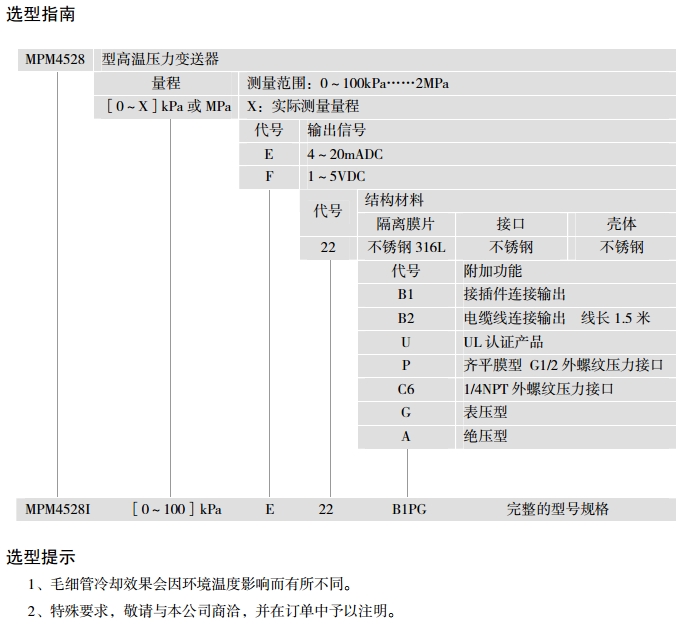683x628 pixels.
Task: Click the B1PG example code
Action: tap(409, 509)
